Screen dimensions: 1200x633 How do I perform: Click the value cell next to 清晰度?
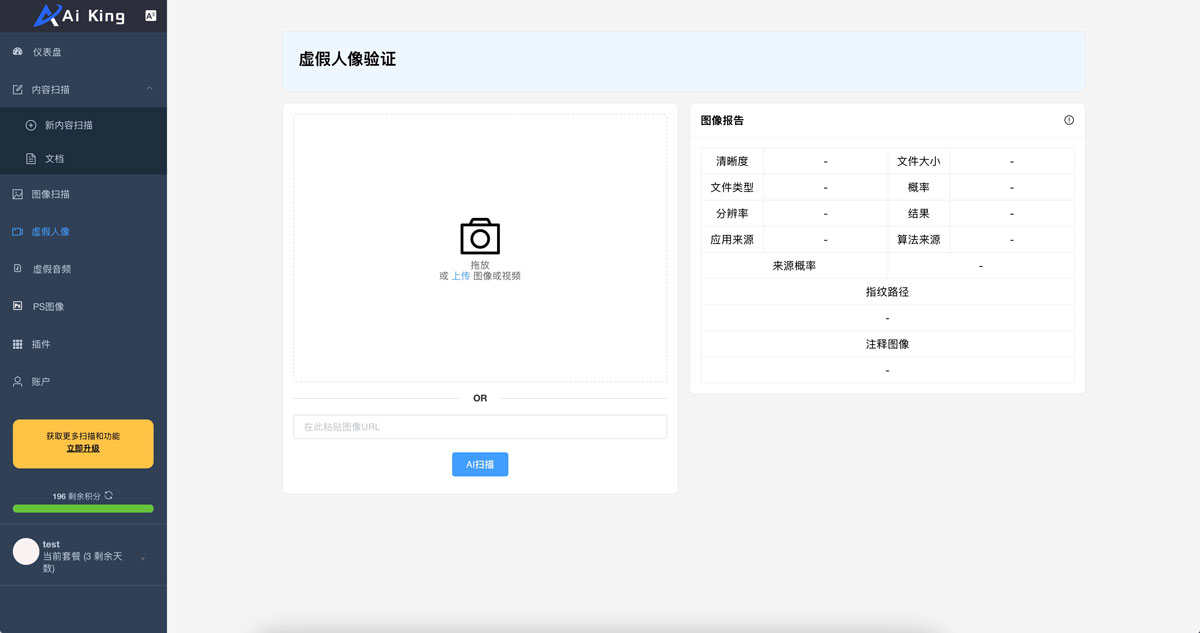[826, 161]
